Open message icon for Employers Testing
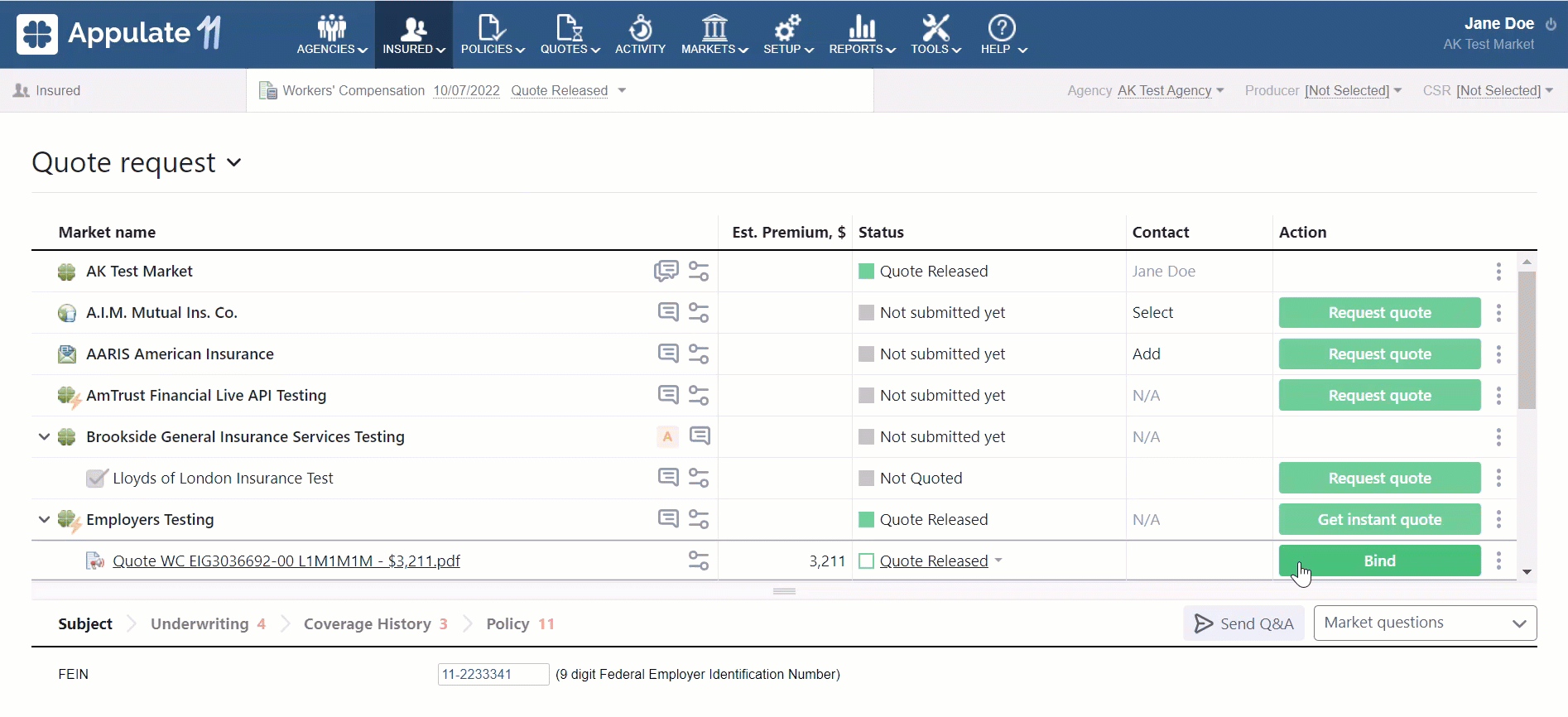 (668, 518)
